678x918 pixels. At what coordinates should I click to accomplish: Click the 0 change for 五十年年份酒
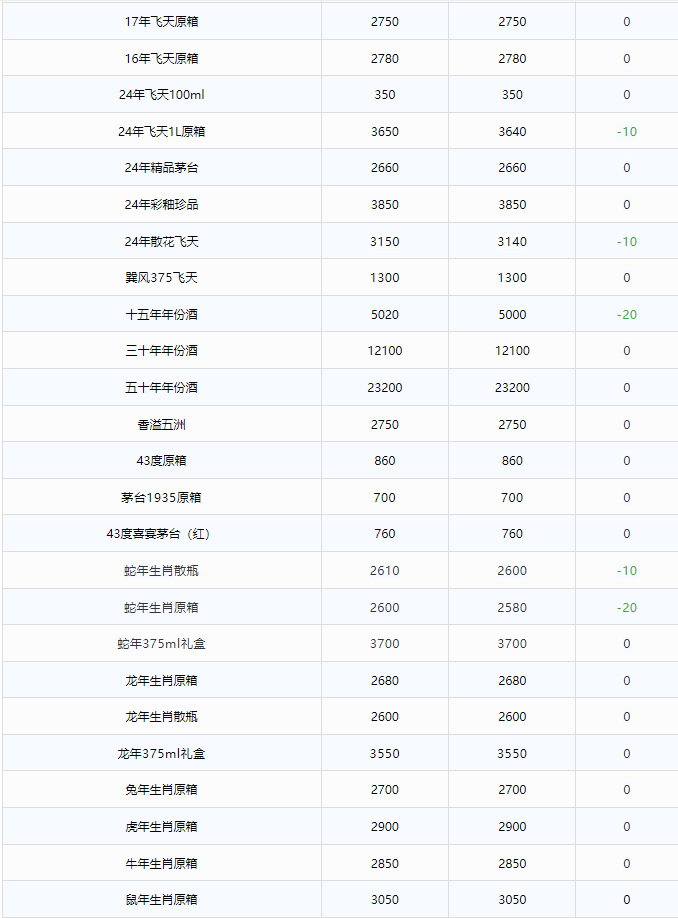click(x=626, y=388)
